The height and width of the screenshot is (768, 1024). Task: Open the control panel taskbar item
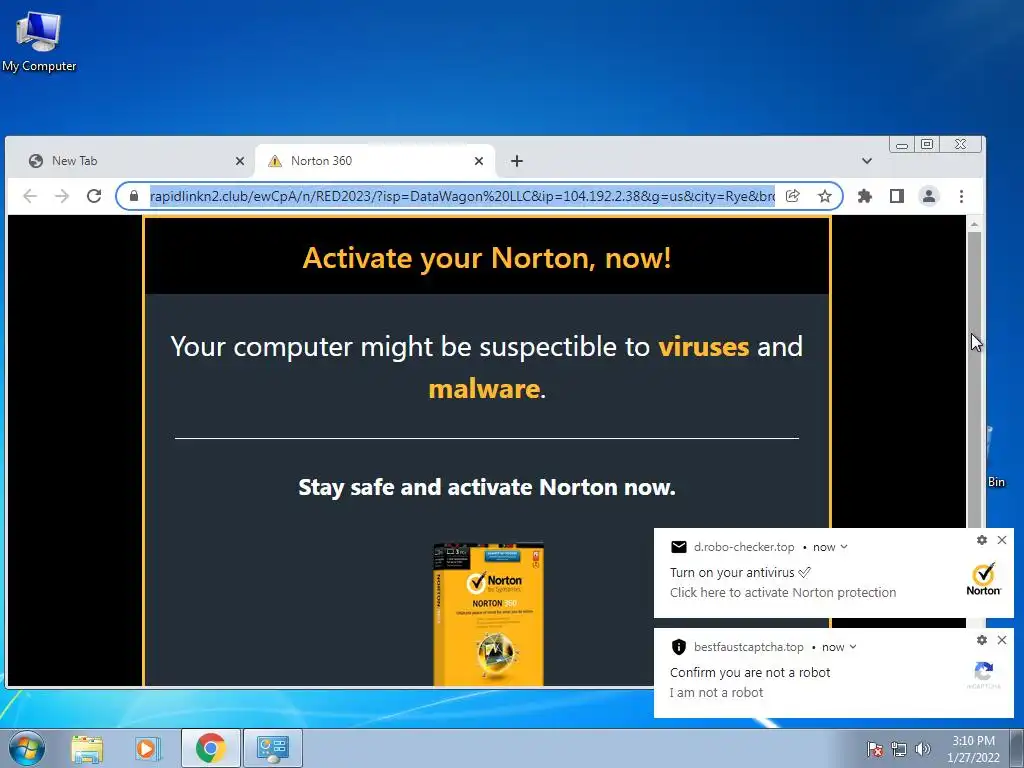click(272, 748)
